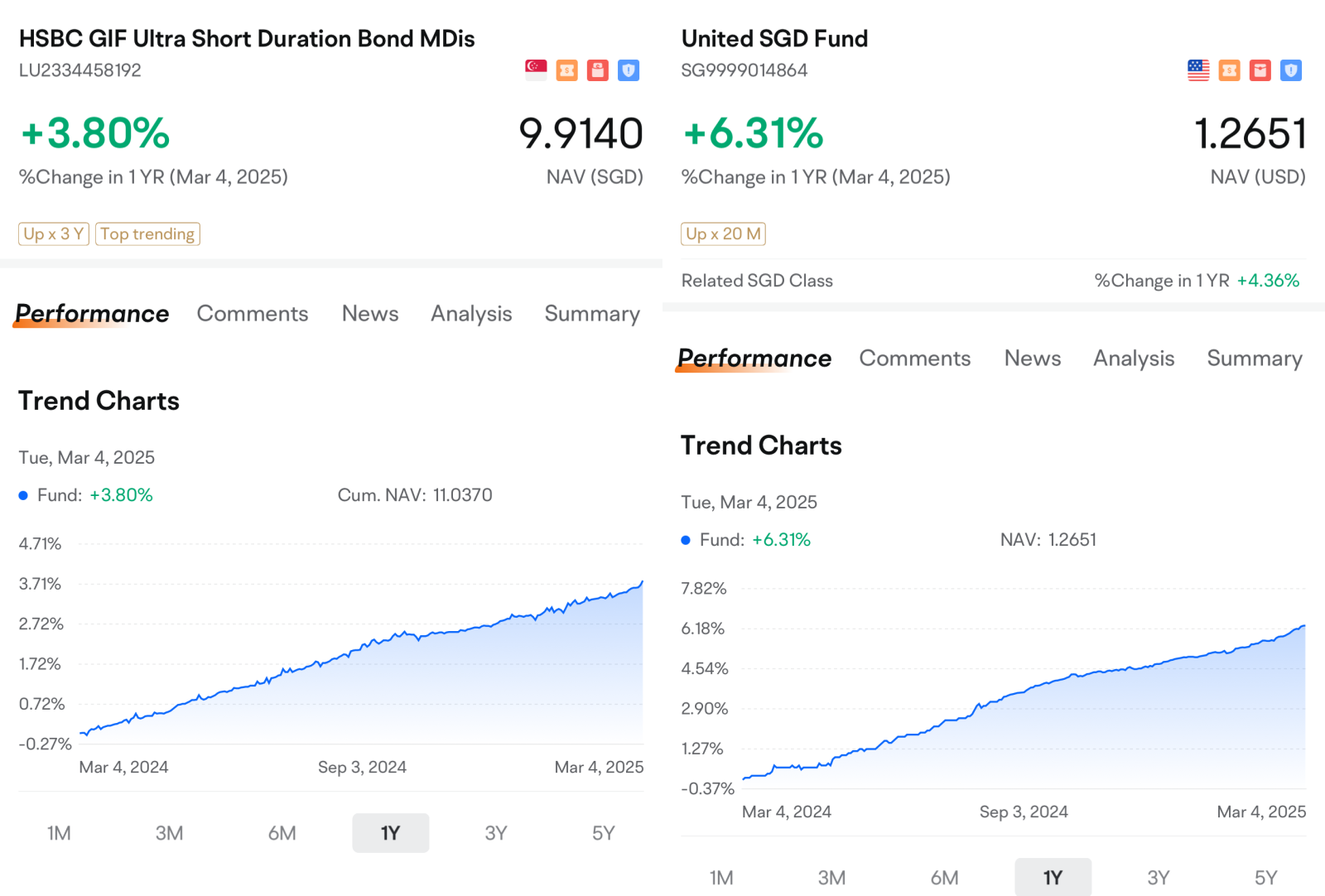Viewport: 1325px width, 896px height.
Task: Click the +3.80% headline change figure
Action: [95, 133]
